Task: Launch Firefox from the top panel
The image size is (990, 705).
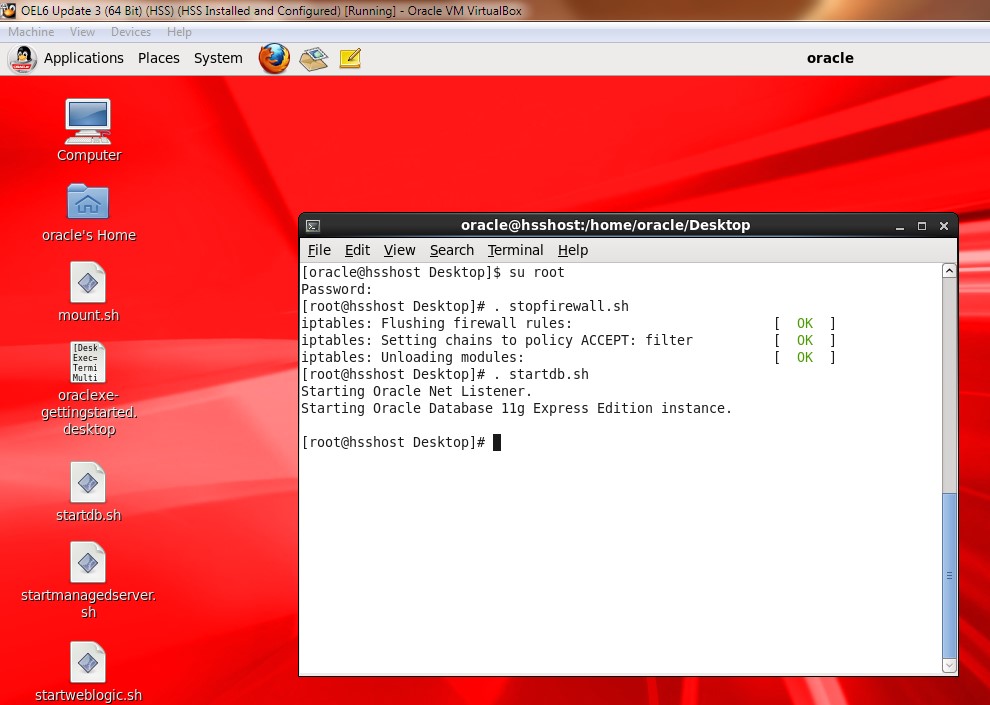Action: click(x=274, y=58)
